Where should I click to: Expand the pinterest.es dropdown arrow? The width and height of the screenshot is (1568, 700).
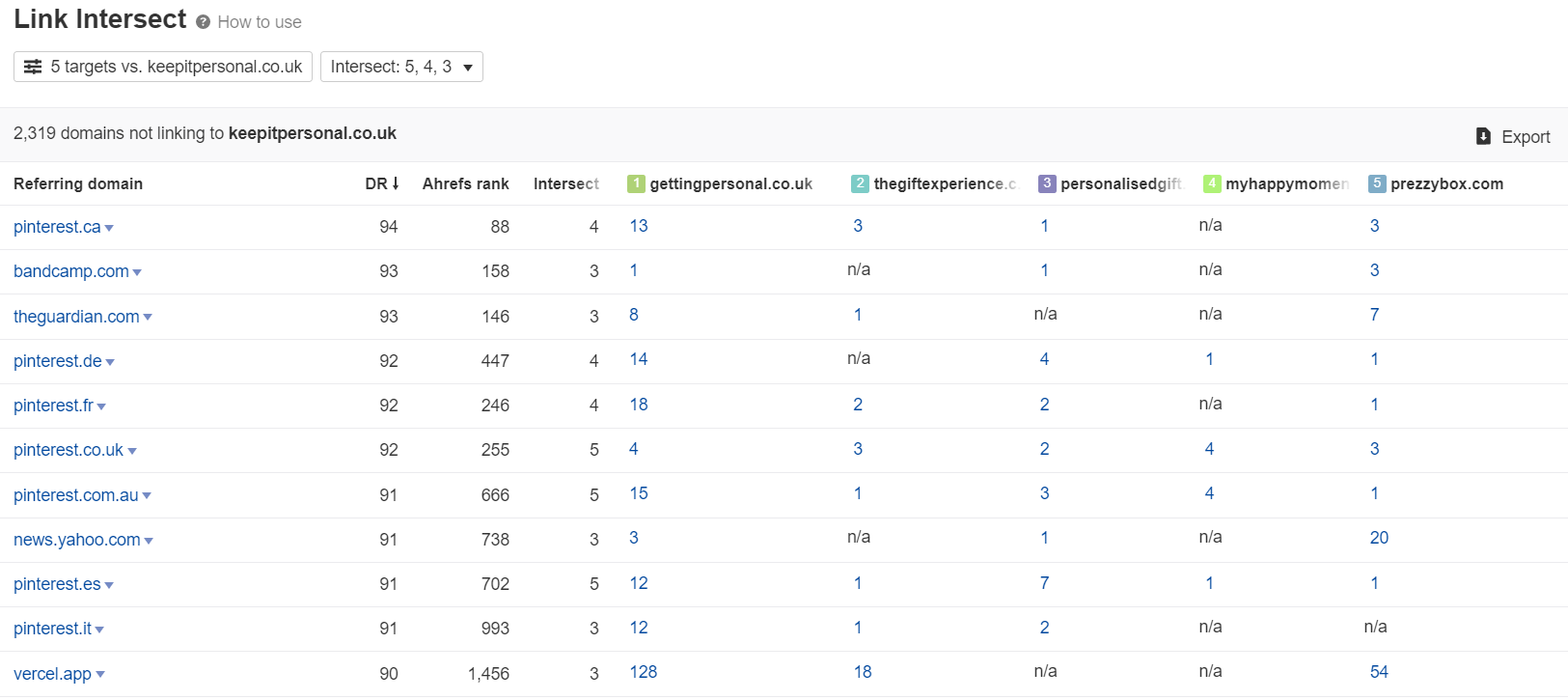109,585
